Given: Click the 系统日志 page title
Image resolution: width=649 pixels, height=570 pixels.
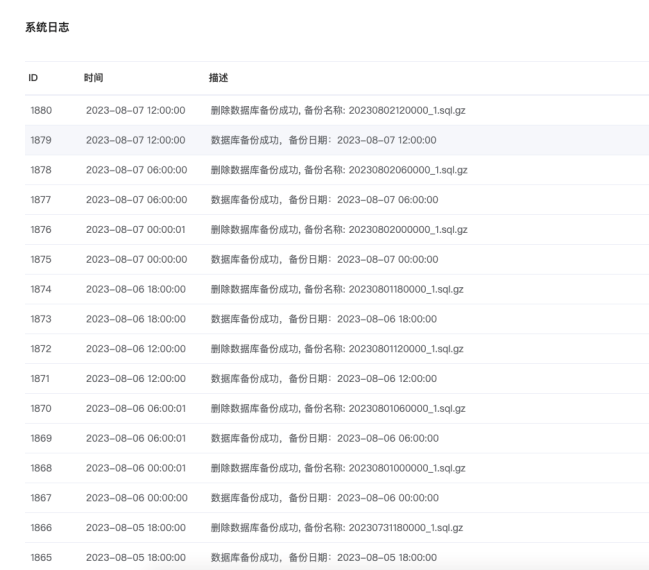Looking at the screenshot, I should pyautogui.click(x=47, y=27).
